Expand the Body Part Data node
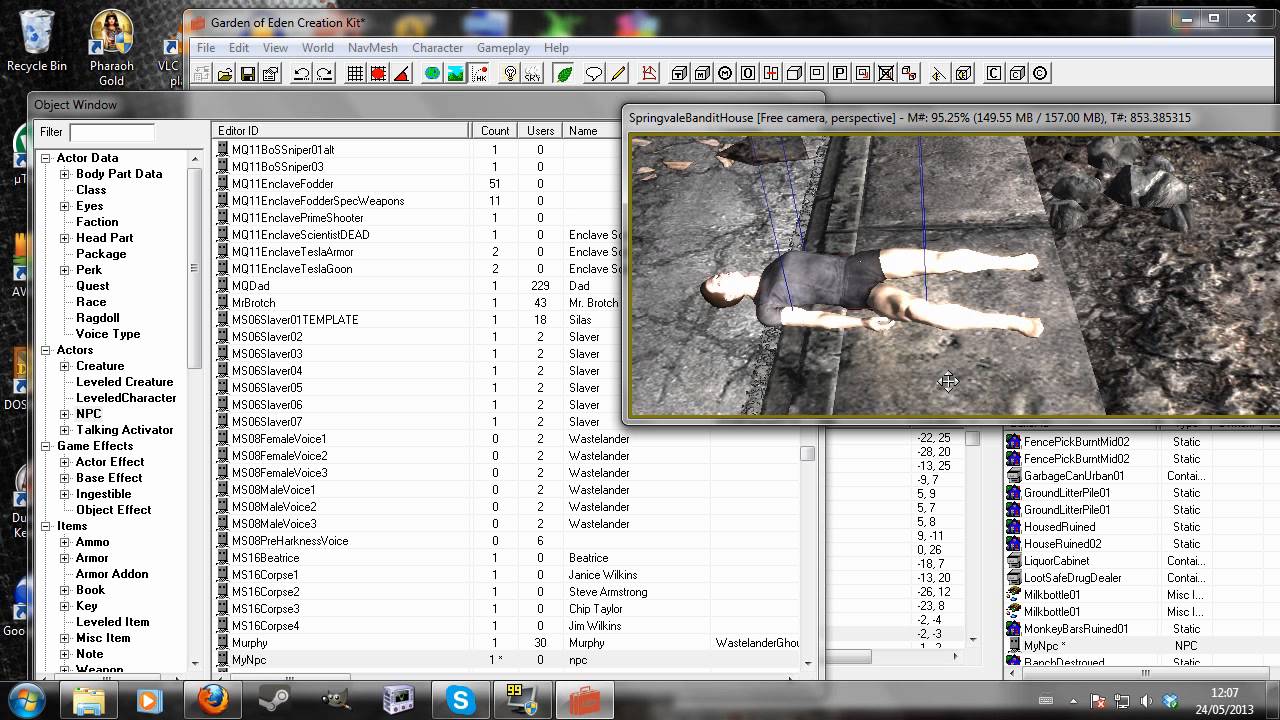The width and height of the screenshot is (1280, 720). tap(65, 174)
